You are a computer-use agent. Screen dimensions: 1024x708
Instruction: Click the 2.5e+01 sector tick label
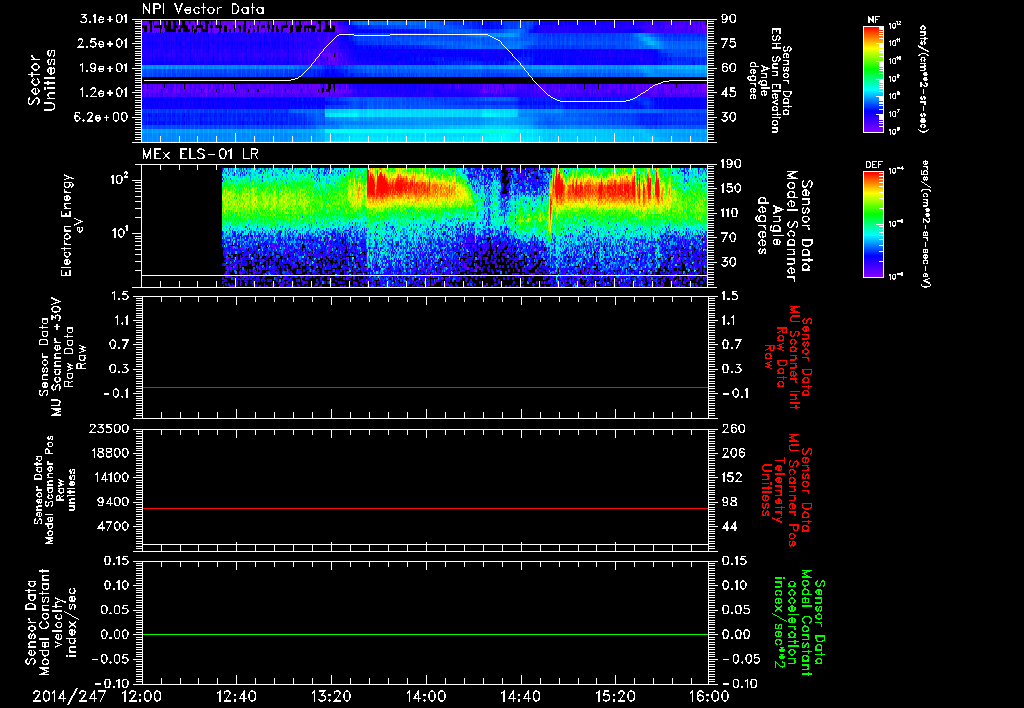[x=104, y=43]
